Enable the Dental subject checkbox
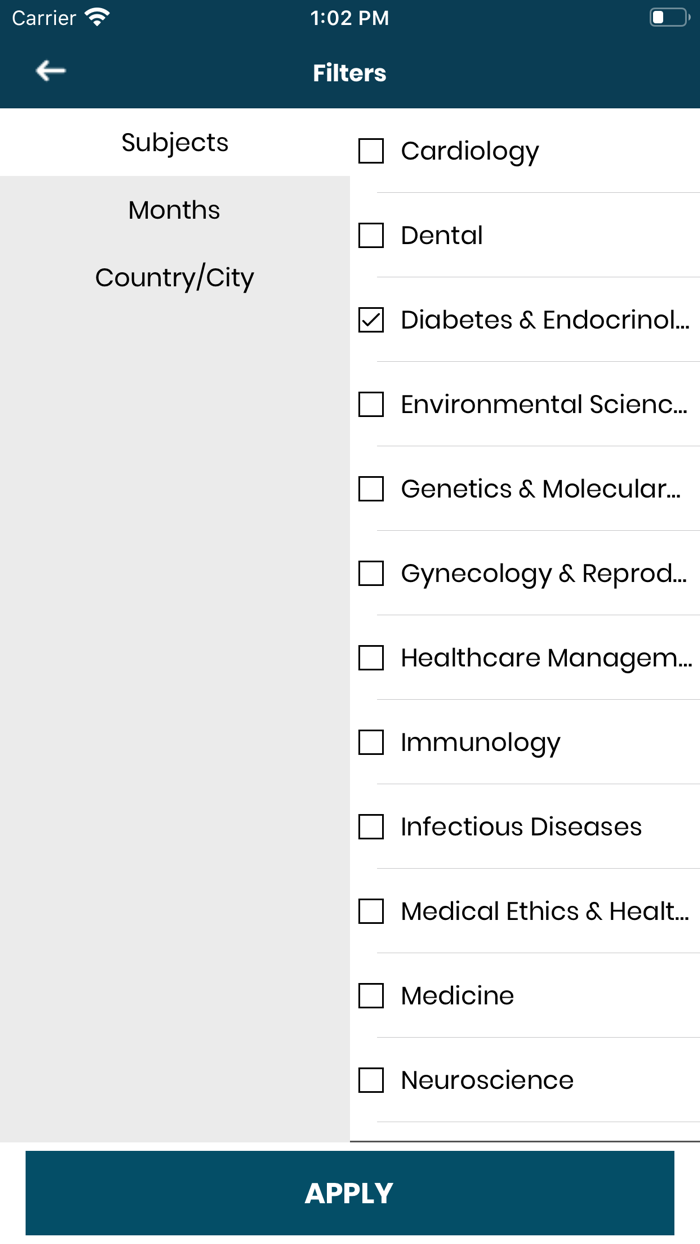This screenshot has height=1244, width=700. (x=371, y=235)
